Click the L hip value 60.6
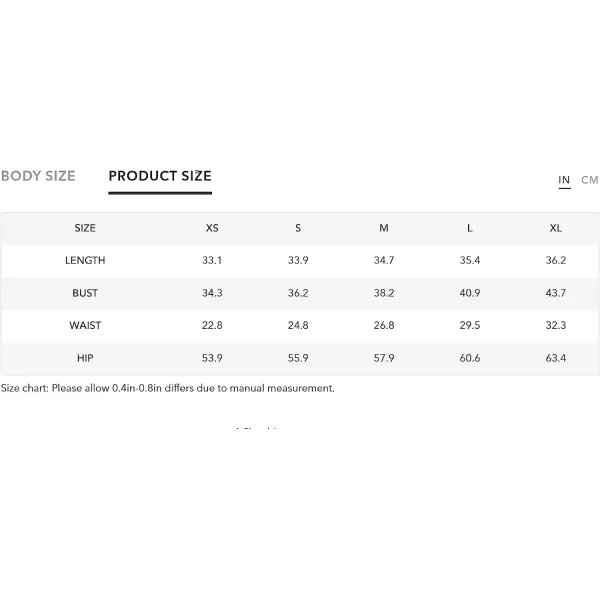The image size is (600, 600). (x=470, y=358)
